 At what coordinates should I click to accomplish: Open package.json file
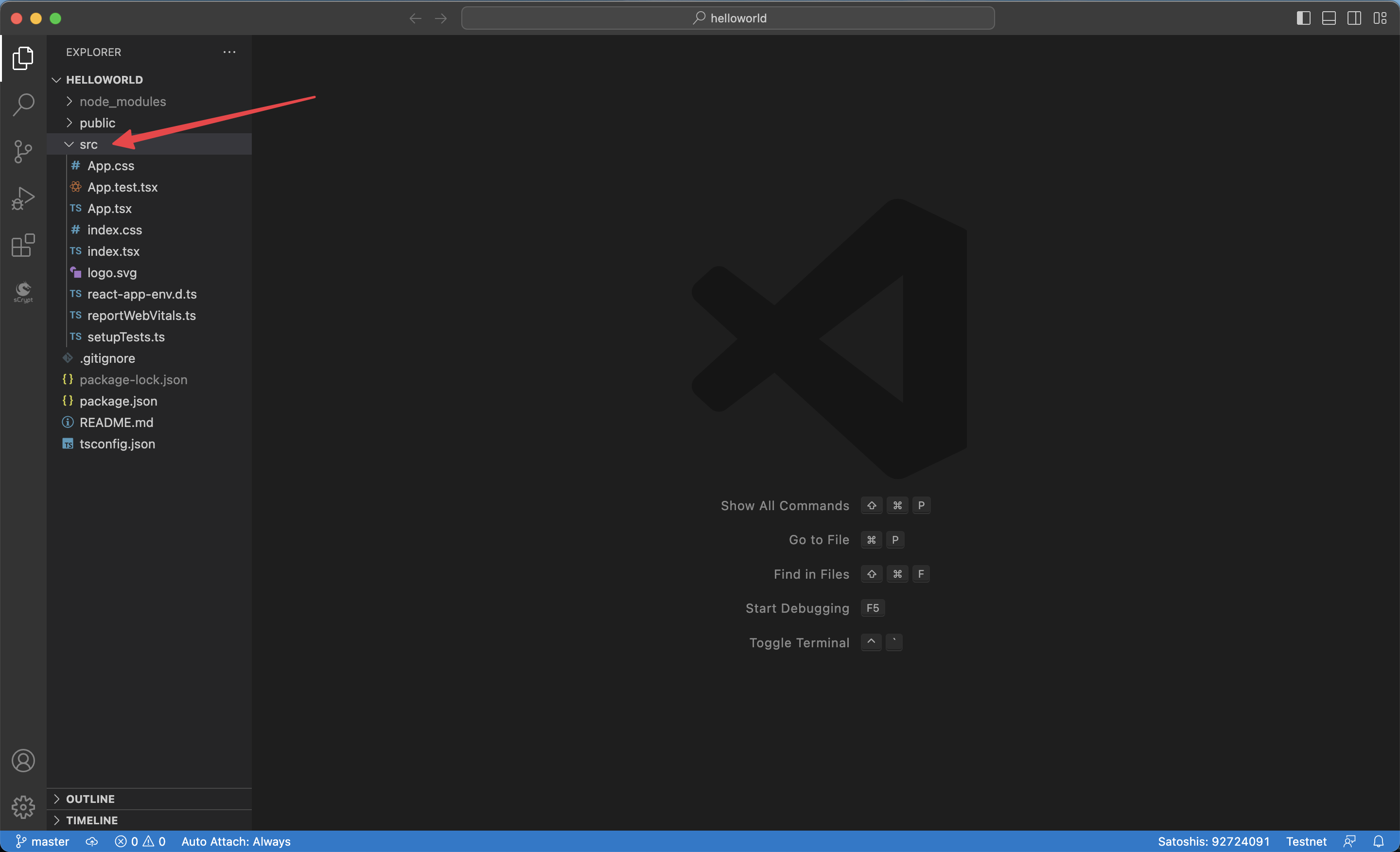(118, 401)
